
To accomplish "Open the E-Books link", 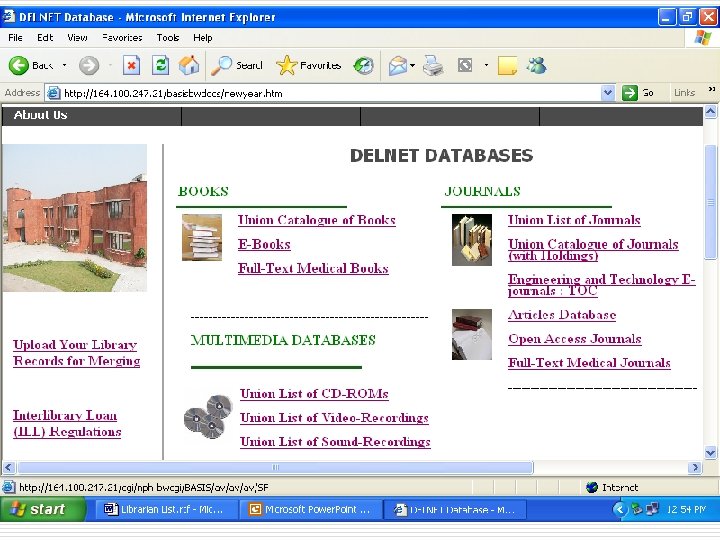I will 264,244.
